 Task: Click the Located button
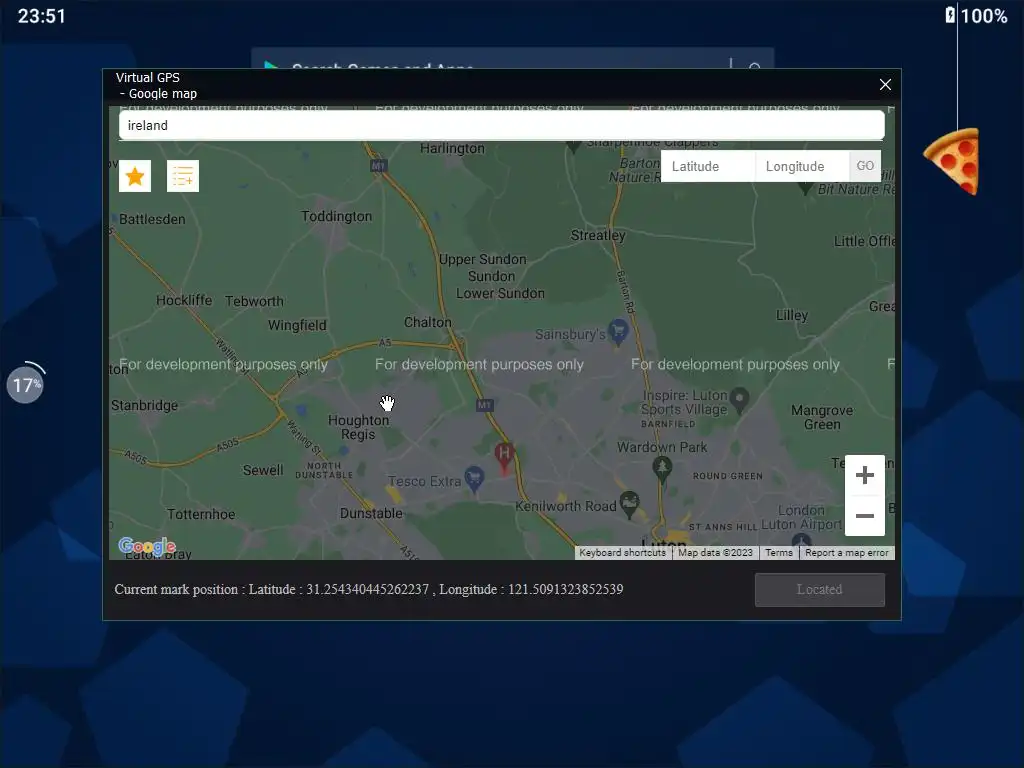[820, 590]
